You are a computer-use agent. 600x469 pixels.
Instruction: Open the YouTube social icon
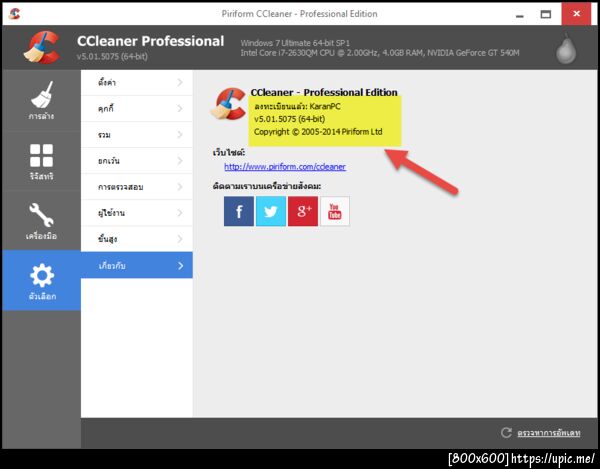[x=335, y=211]
